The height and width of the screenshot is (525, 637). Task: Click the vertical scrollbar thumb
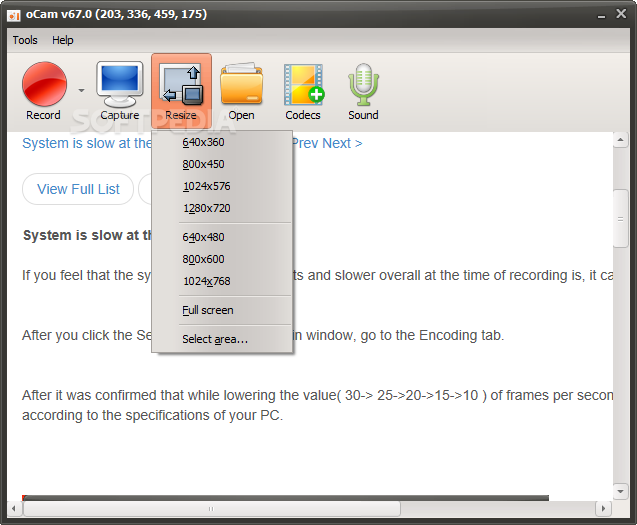(x=620, y=218)
